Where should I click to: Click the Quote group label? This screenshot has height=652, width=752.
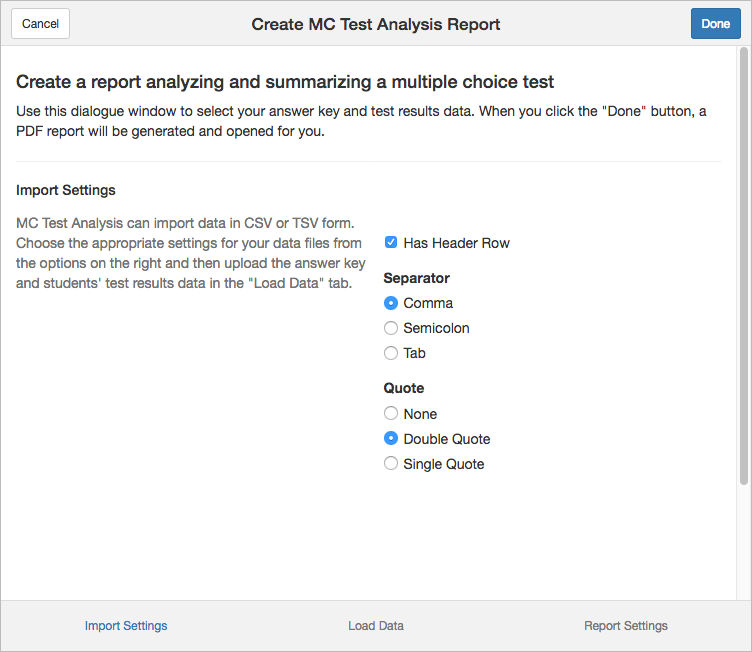[x=404, y=388]
